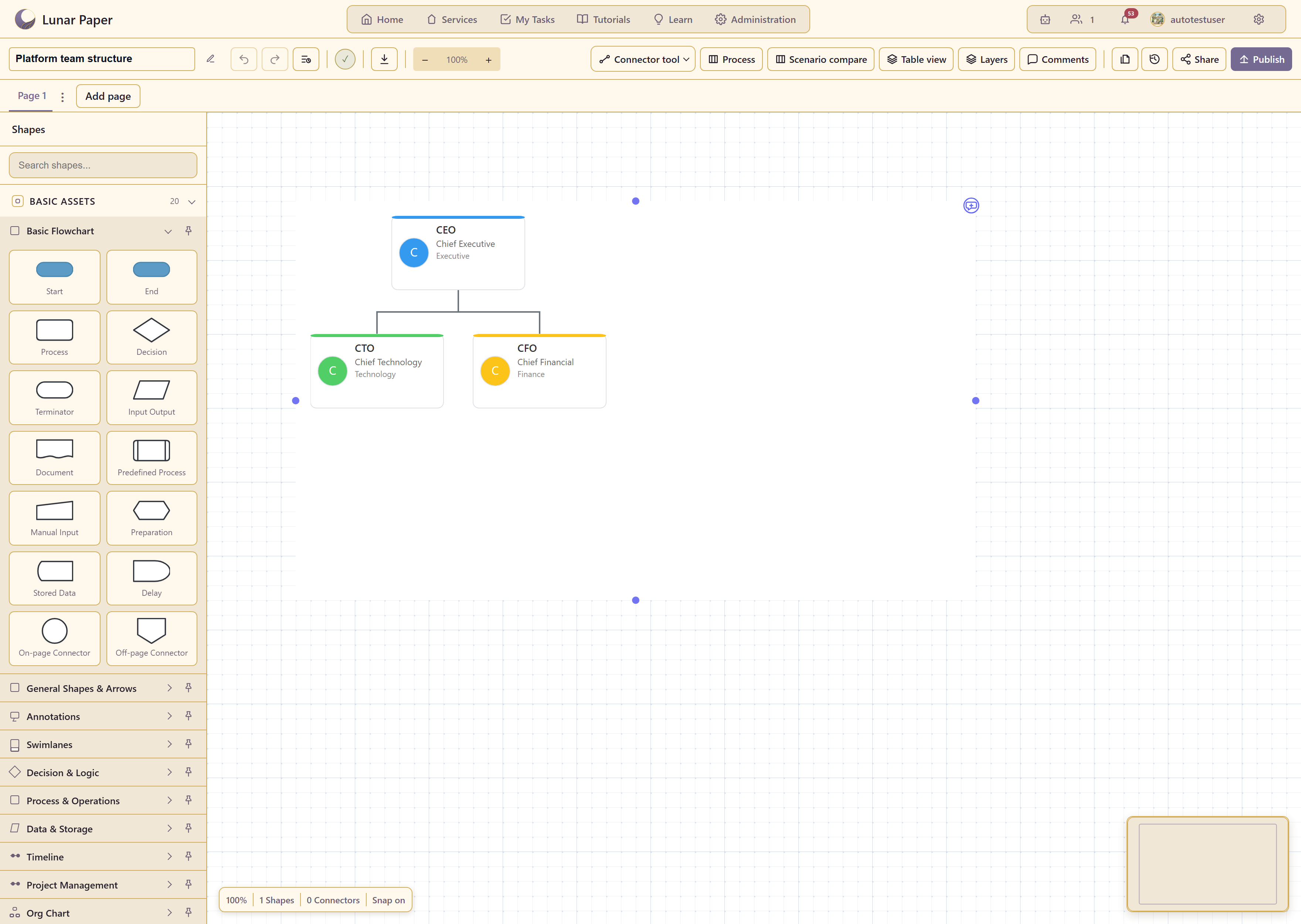The height and width of the screenshot is (924, 1301).
Task: Open Tutorials in top navigation
Action: click(604, 19)
